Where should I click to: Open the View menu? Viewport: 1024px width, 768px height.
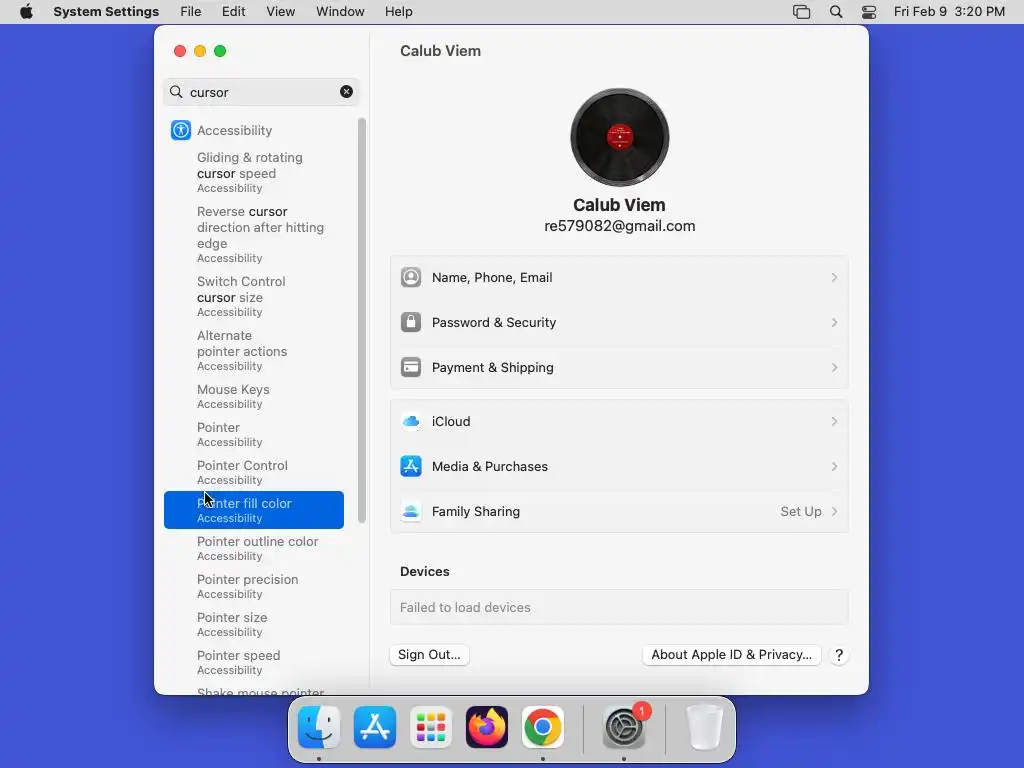(x=280, y=12)
